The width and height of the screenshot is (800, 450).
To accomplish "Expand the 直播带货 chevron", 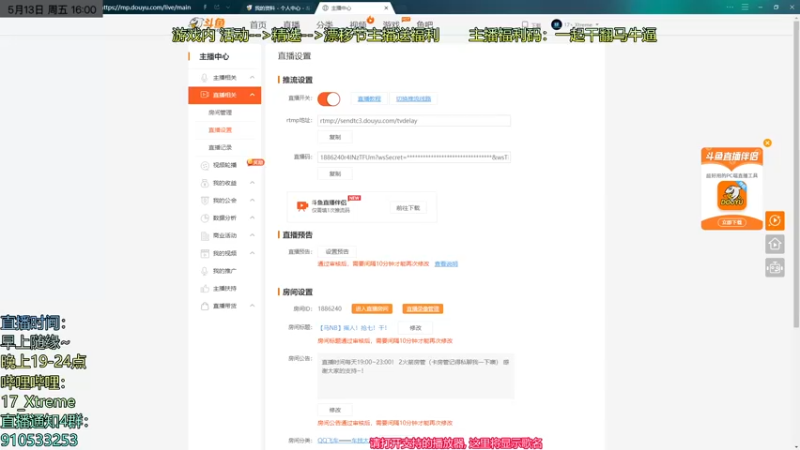I will pos(252,306).
